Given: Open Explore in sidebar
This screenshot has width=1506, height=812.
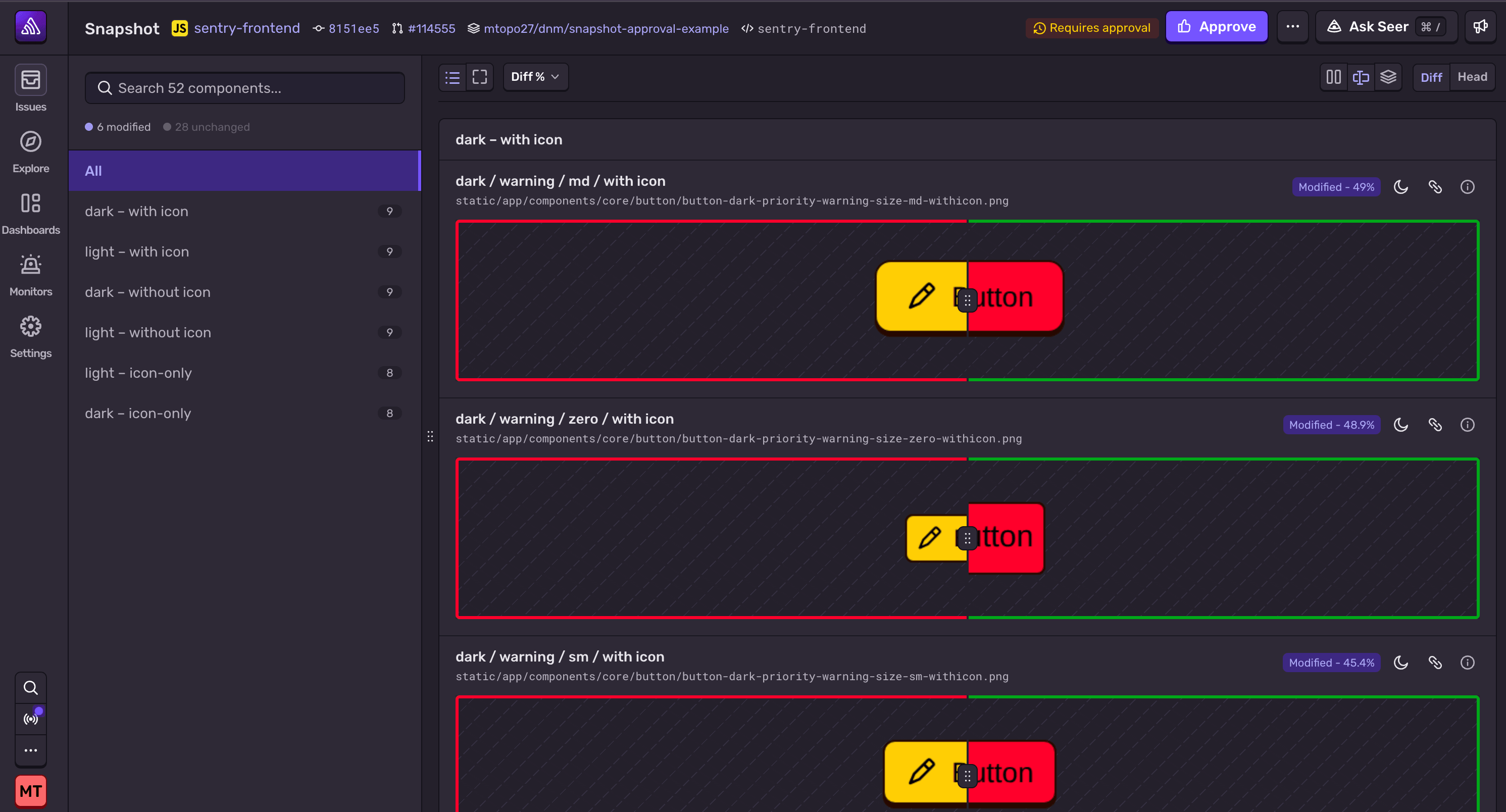Looking at the screenshot, I should pos(30,151).
